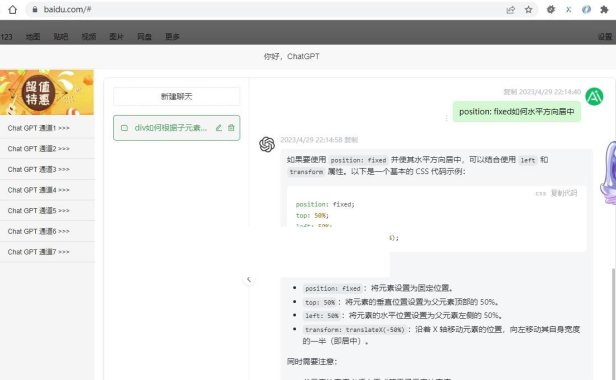Click the 'left: 50%' explanation bullet
Image resolution: width=616 pixels, height=380 pixels.
pos(403,316)
